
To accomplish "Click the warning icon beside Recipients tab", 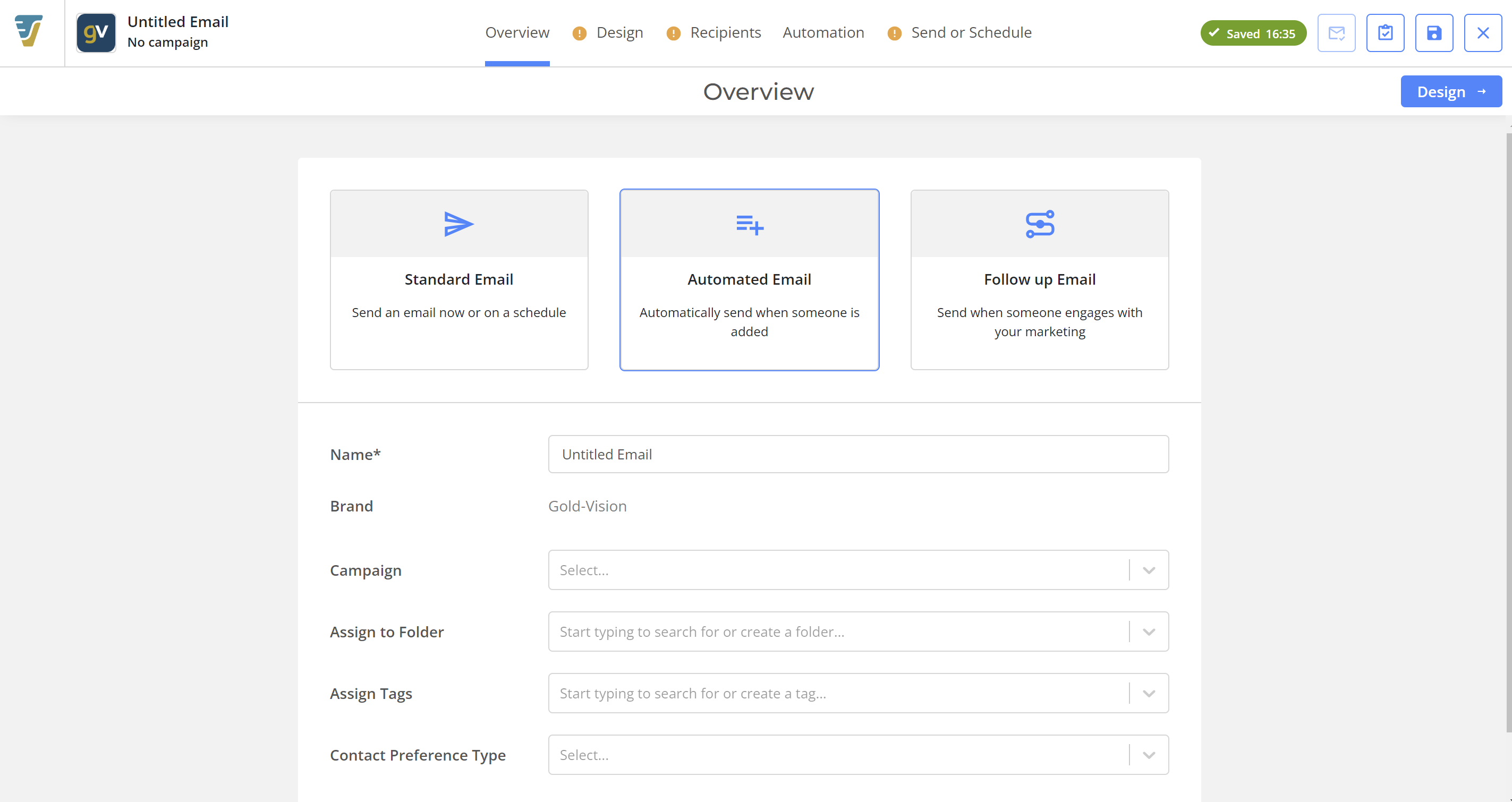I will coord(673,33).
